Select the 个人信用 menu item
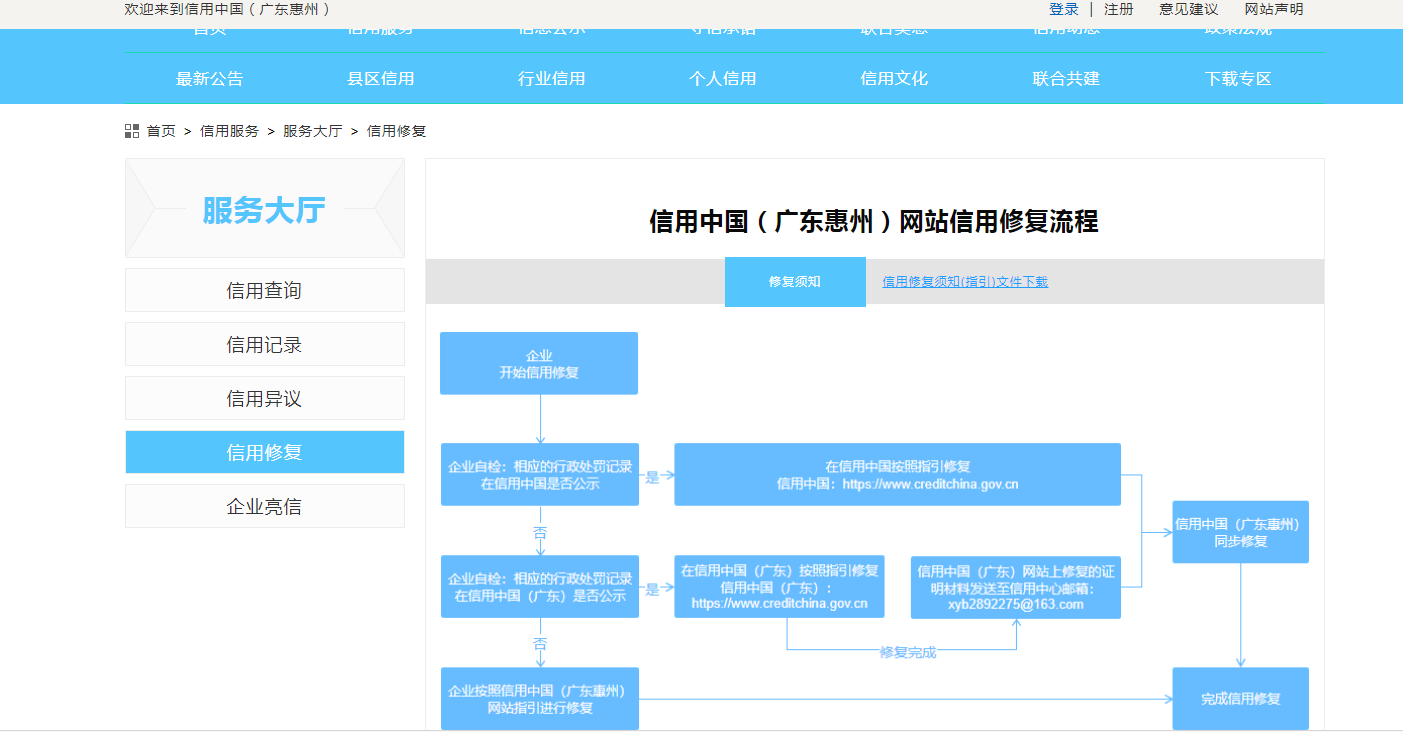The height and width of the screenshot is (732, 1403). [723, 79]
